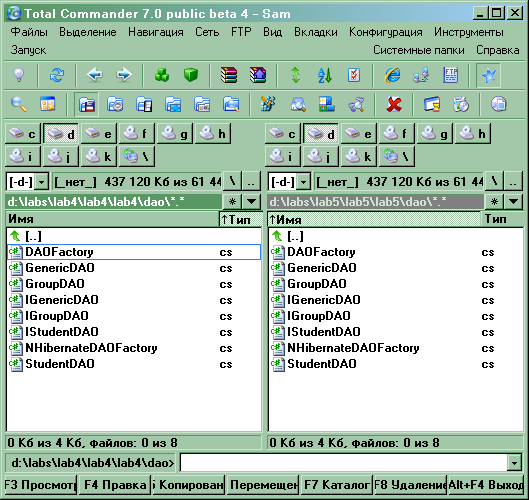
Task: Switch left panel to drive c
Action: 23,134
